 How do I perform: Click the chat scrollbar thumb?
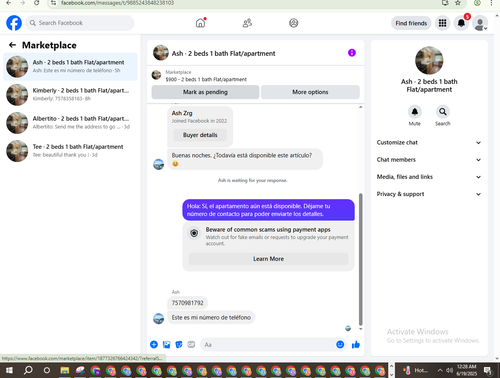(x=360, y=259)
